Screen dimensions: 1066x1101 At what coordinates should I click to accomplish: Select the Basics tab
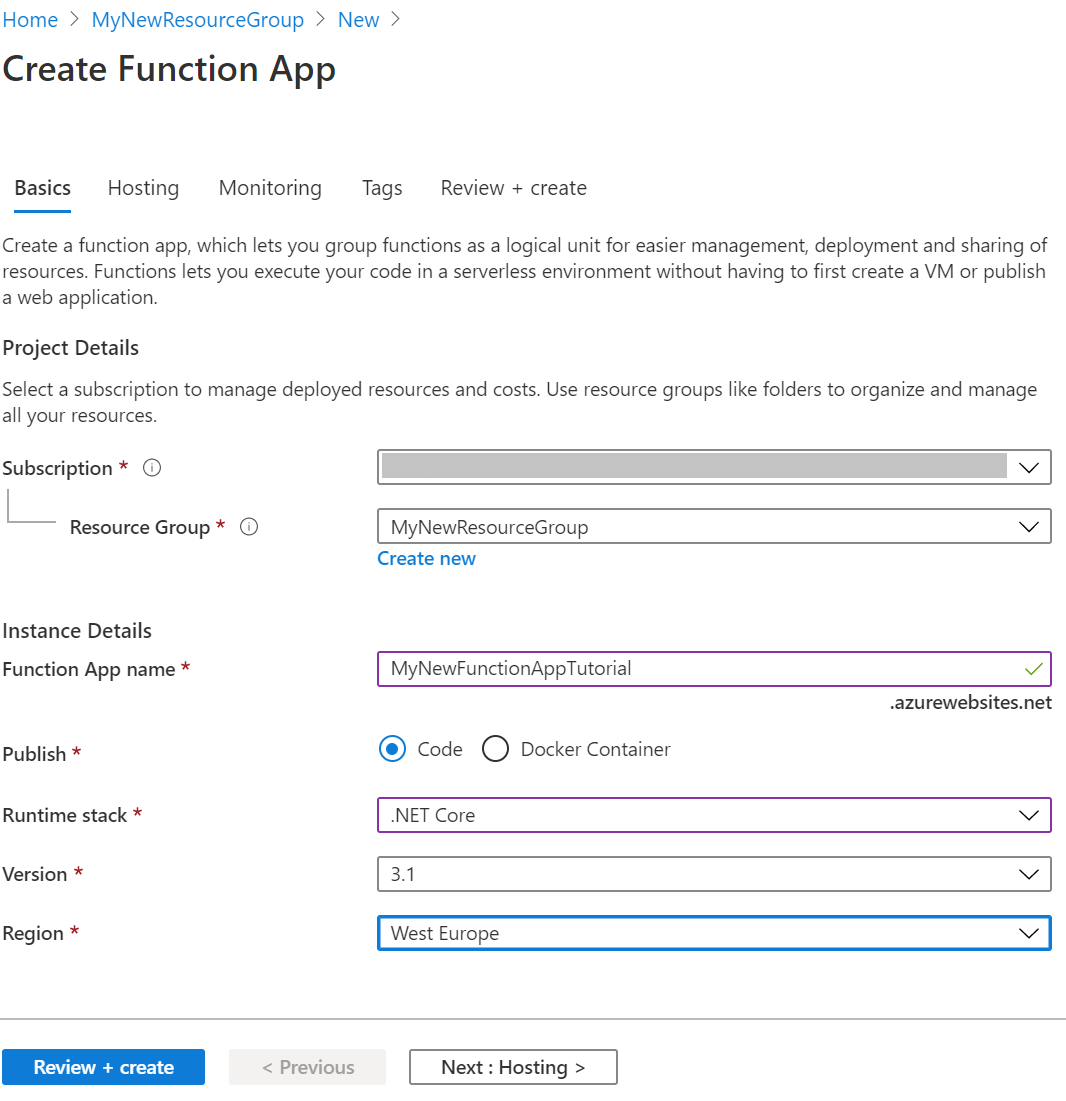click(x=42, y=187)
